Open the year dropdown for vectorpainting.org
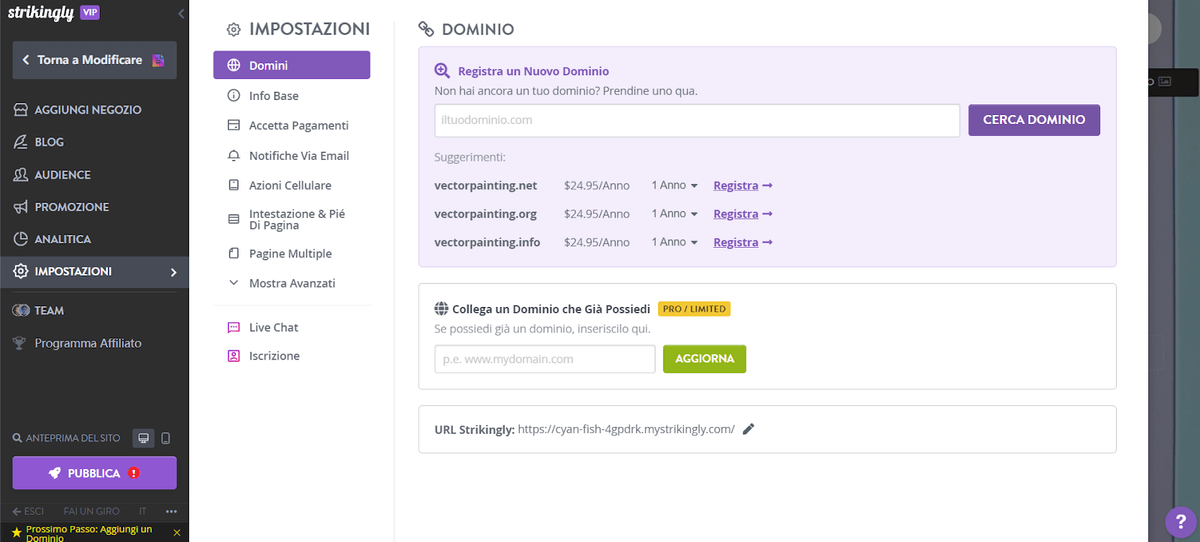The image size is (1200, 542). point(675,214)
